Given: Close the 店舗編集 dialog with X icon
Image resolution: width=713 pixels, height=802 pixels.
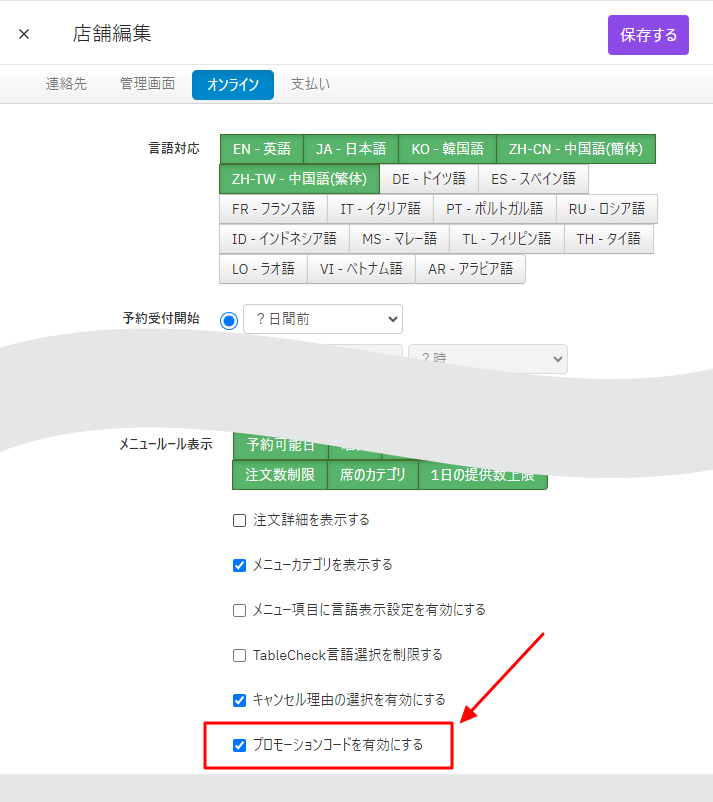Looking at the screenshot, I should pyautogui.click(x=24, y=34).
